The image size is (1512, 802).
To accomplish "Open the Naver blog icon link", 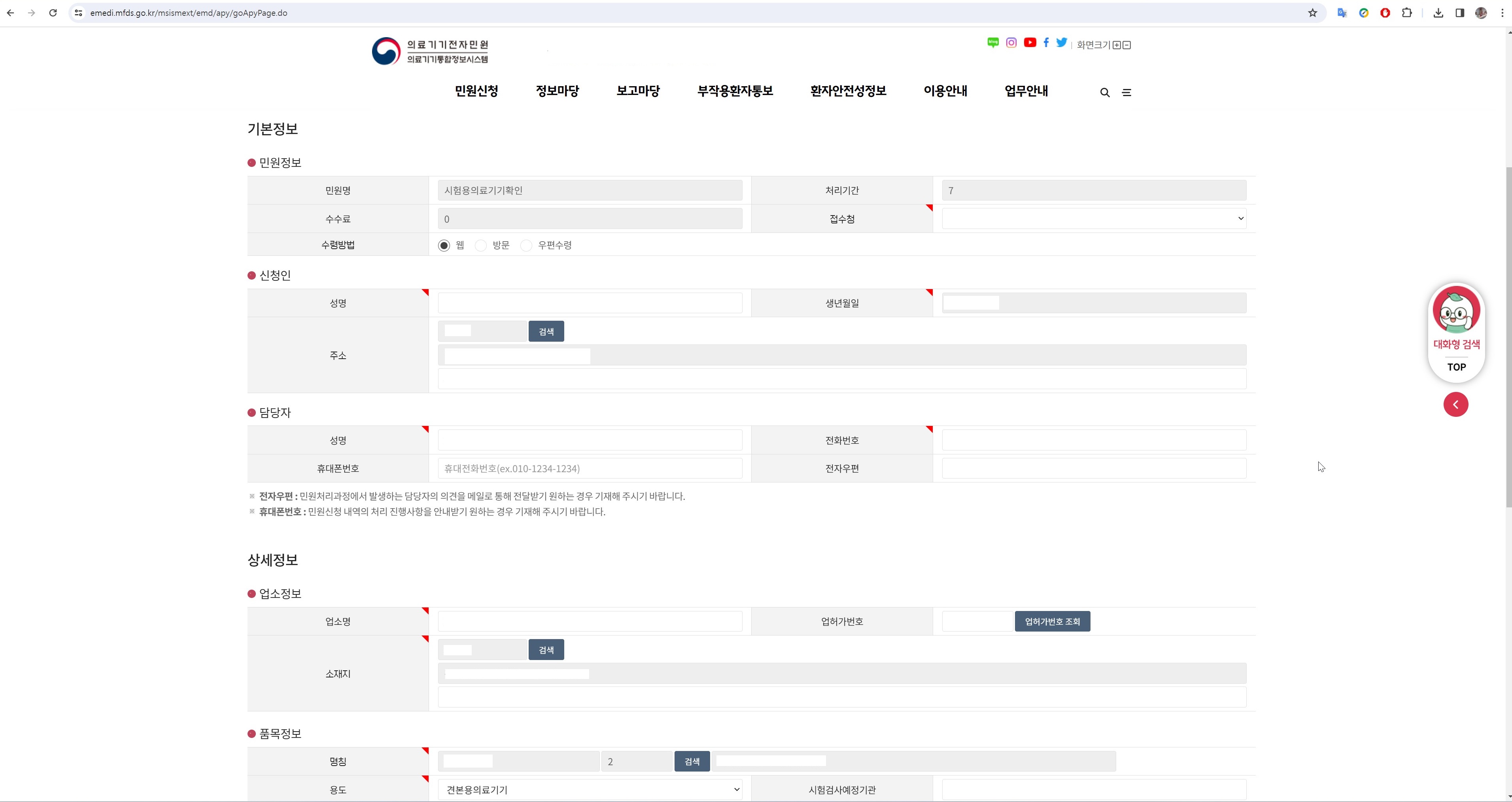I will coord(992,43).
